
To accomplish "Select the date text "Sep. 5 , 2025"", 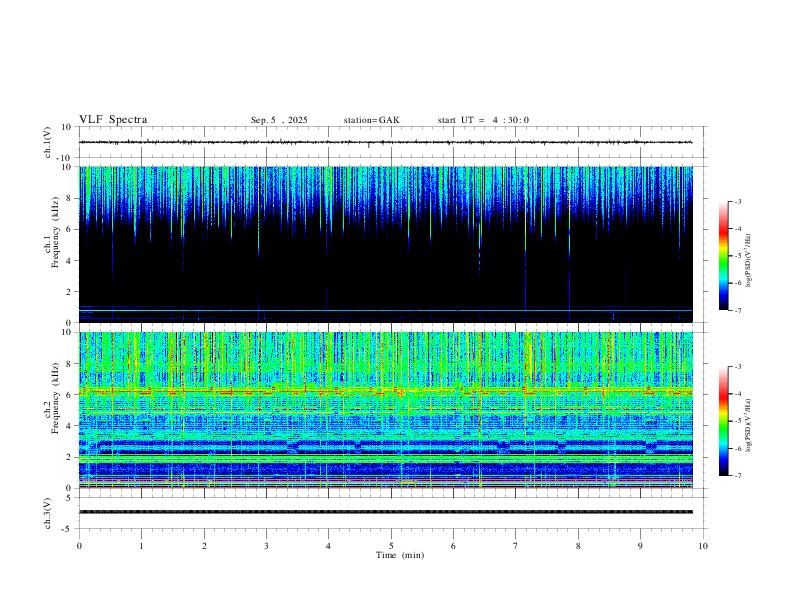I will point(279,120).
